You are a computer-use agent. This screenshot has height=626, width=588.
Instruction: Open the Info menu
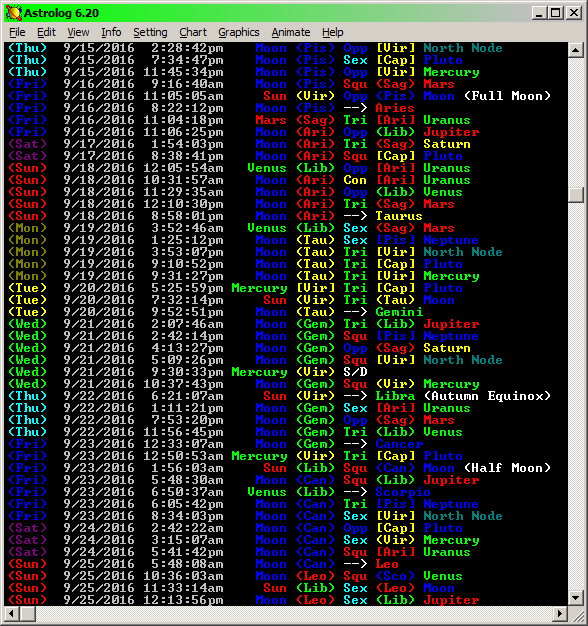[111, 32]
